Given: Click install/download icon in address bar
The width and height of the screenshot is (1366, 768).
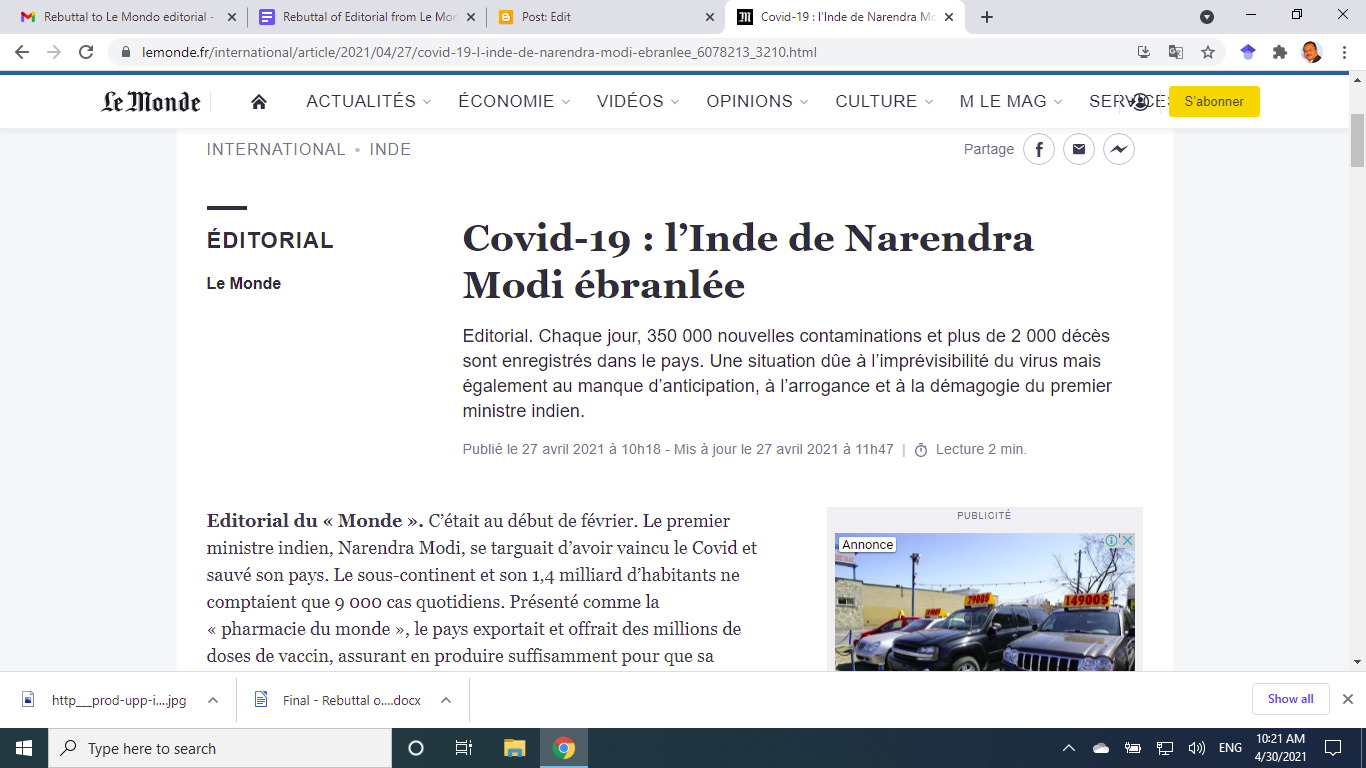Looking at the screenshot, I should click(1145, 52).
